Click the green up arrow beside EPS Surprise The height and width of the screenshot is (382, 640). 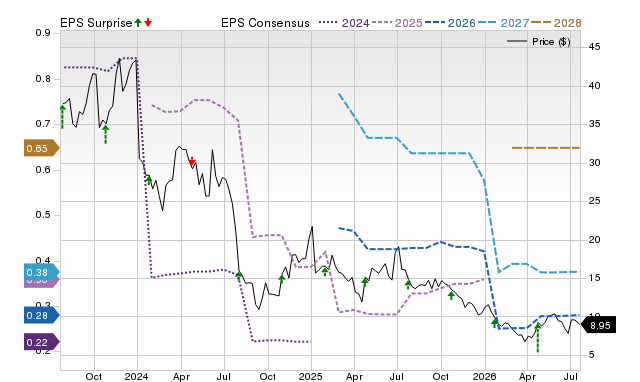138,23
